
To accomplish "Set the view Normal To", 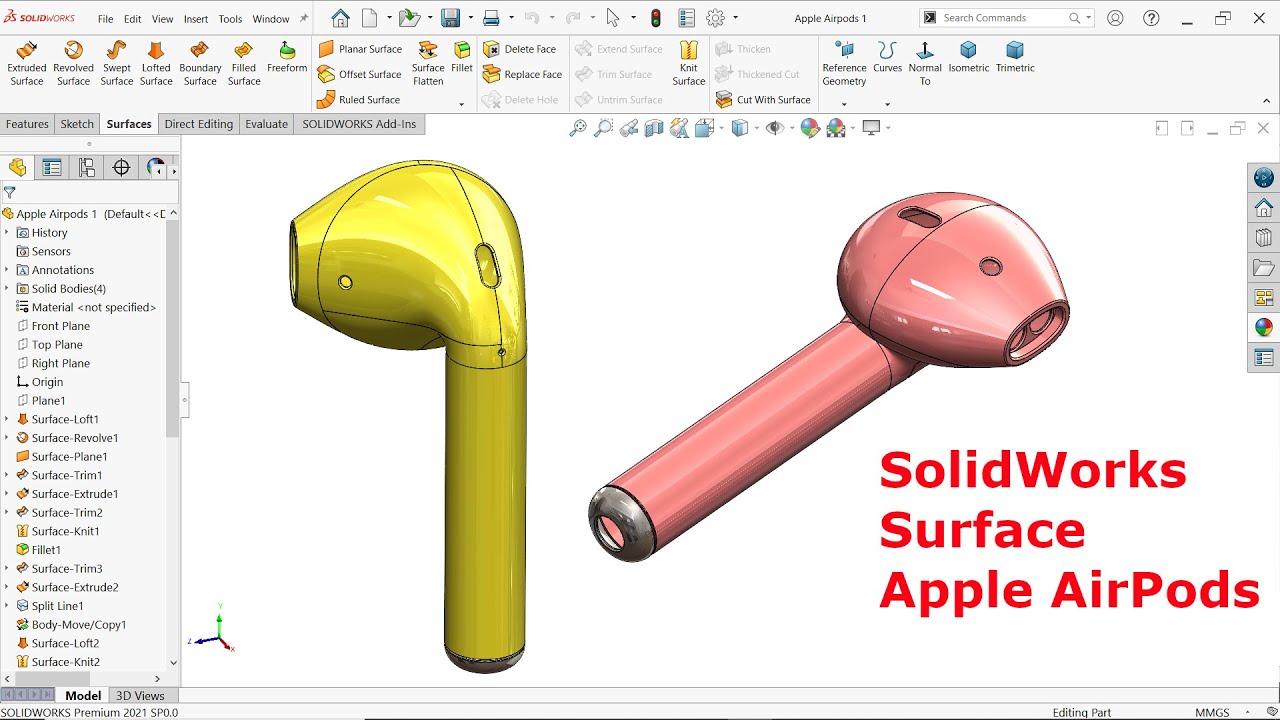I will coord(925,63).
